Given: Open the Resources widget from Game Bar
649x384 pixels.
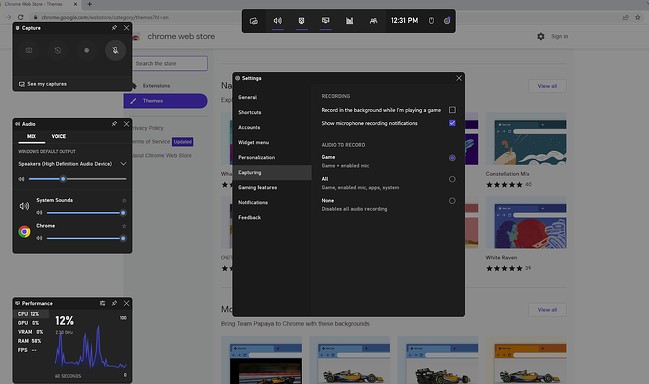Looking at the screenshot, I should [x=349, y=21].
